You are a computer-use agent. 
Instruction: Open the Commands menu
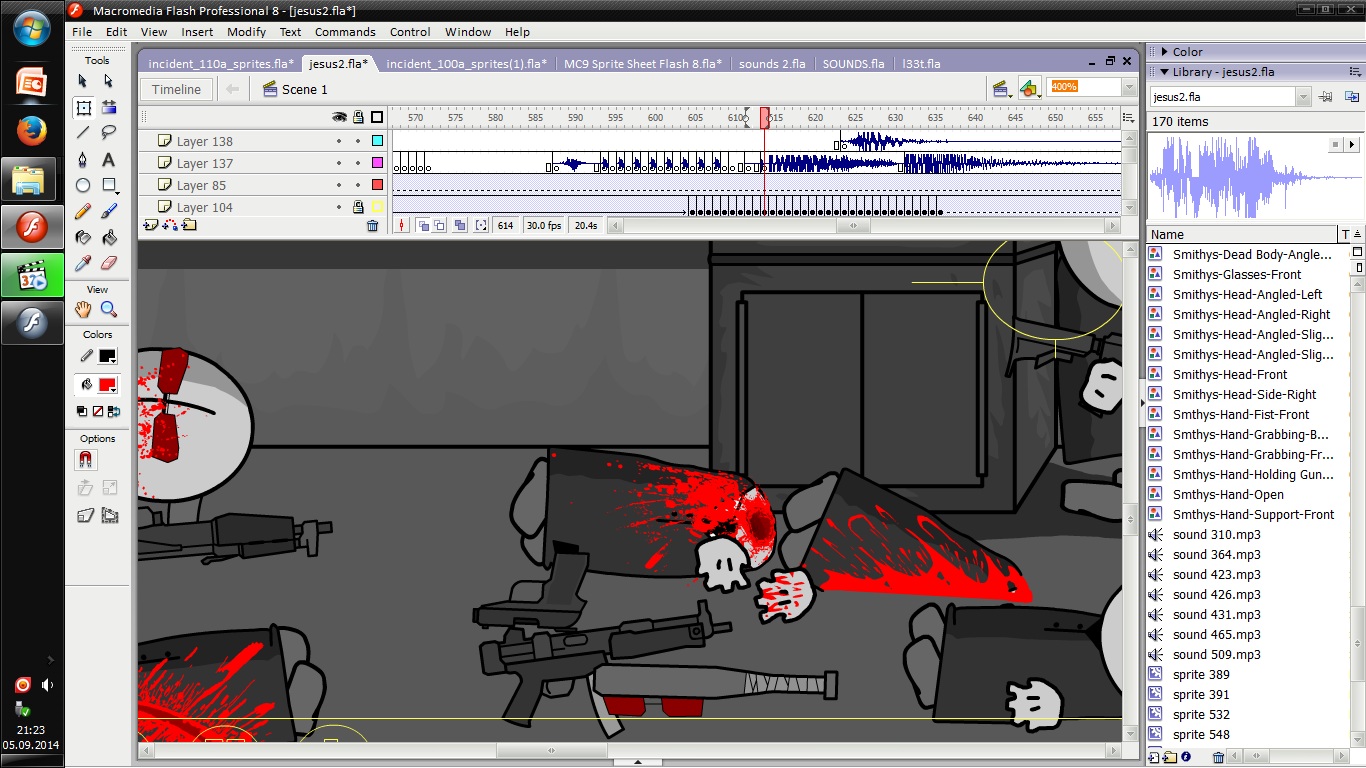(x=345, y=32)
